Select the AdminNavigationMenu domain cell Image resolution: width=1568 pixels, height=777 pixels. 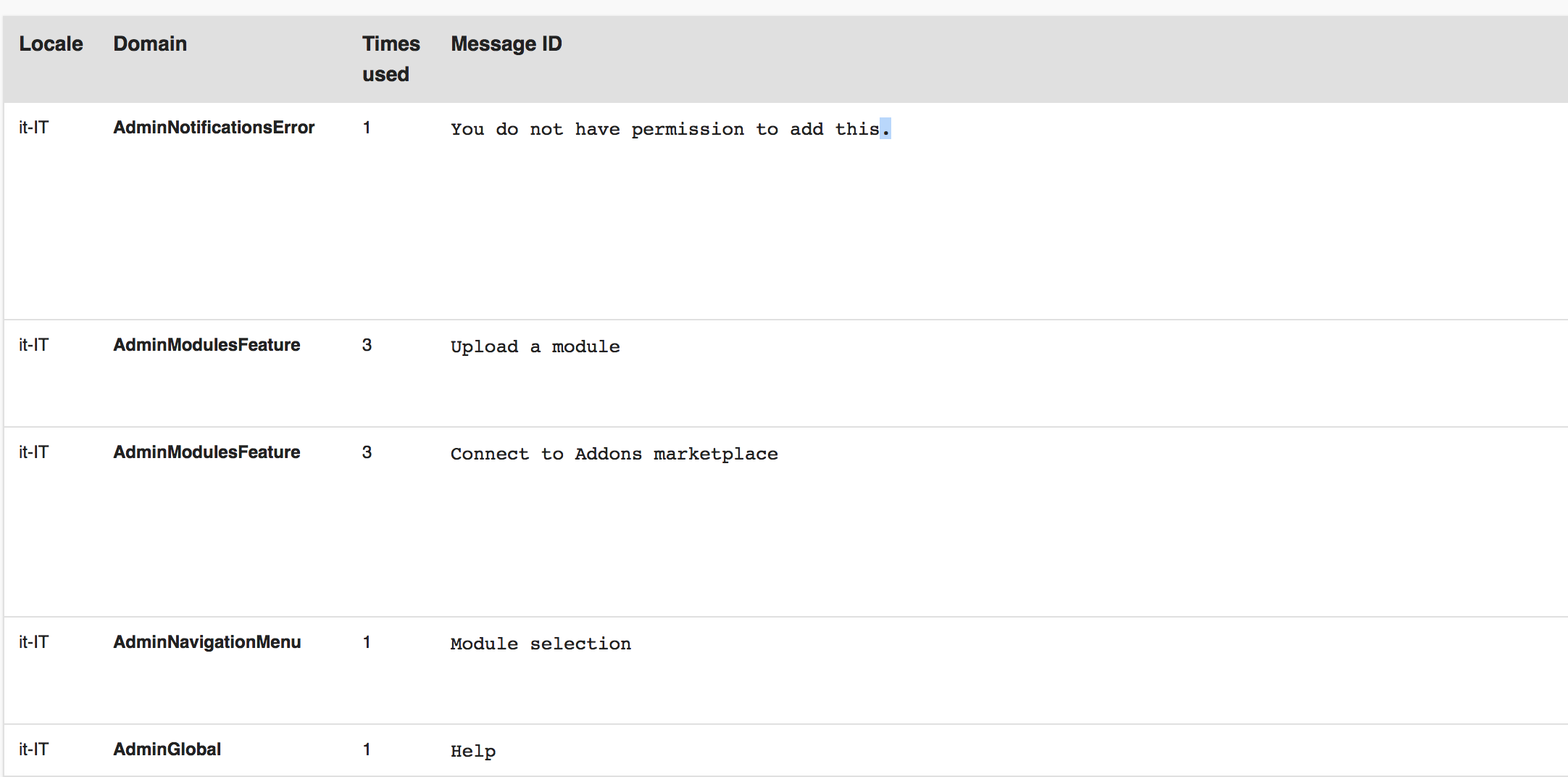coord(207,642)
